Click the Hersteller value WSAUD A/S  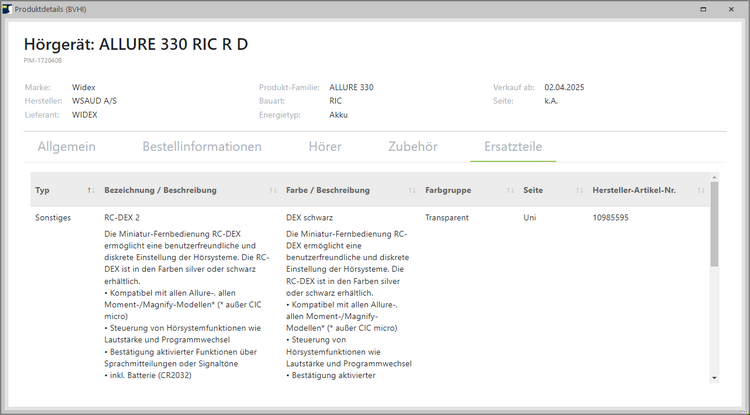pyautogui.click(x=94, y=101)
